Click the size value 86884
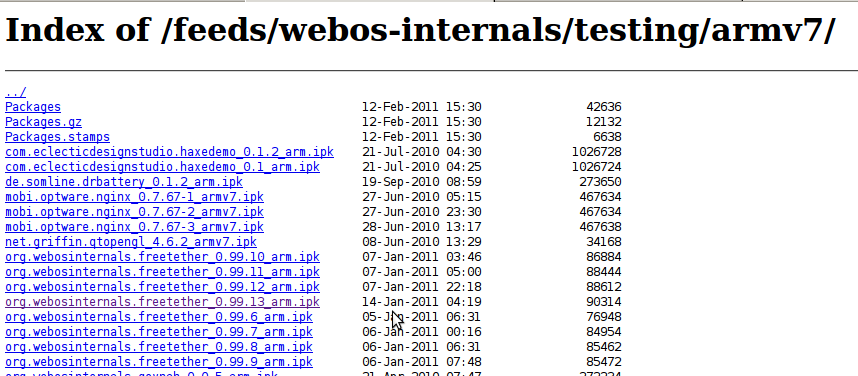Viewport: 858px width, 376px height. pos(604,257)
